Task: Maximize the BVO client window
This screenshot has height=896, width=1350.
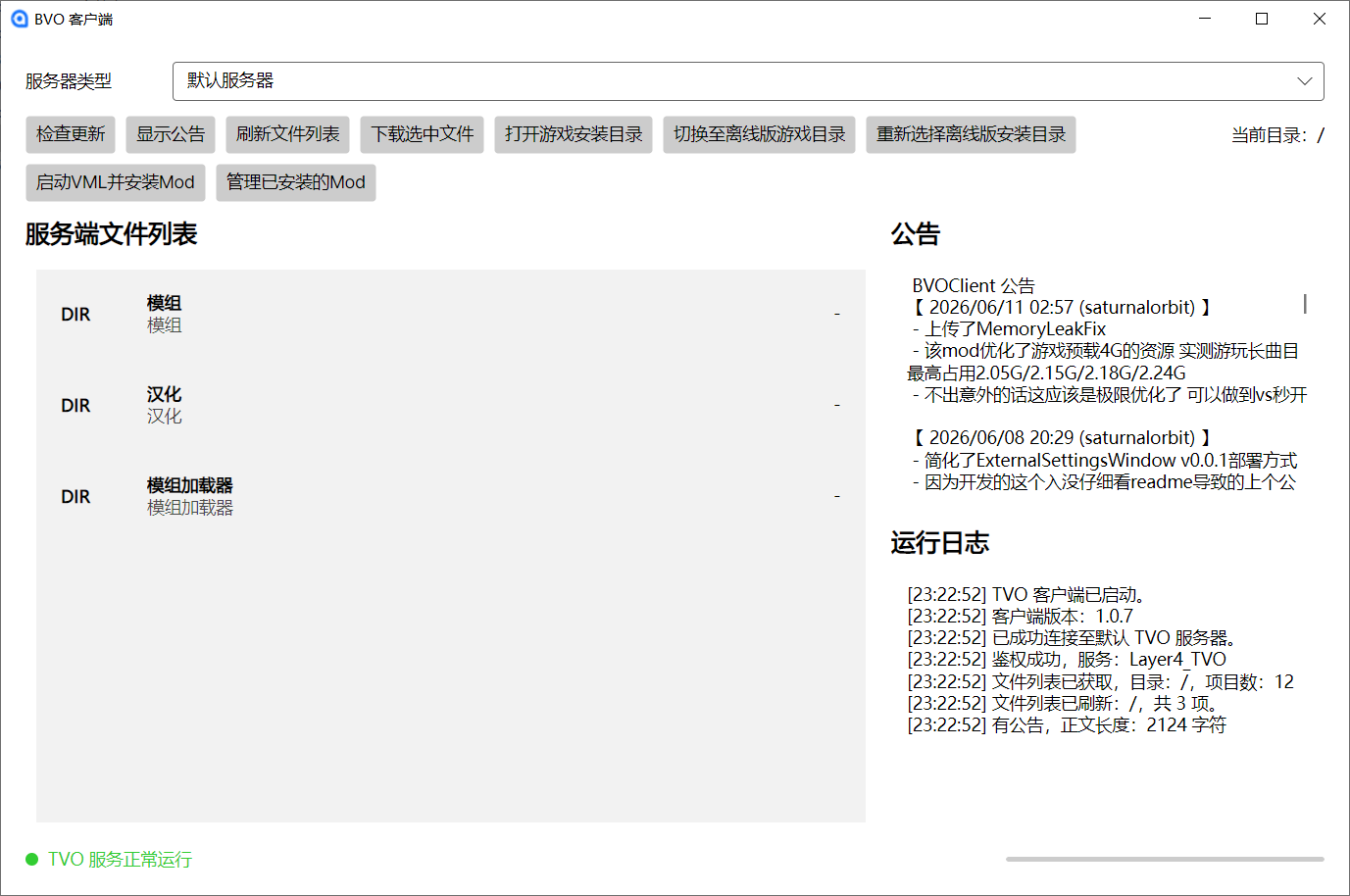Action: tap(1262, 19)
